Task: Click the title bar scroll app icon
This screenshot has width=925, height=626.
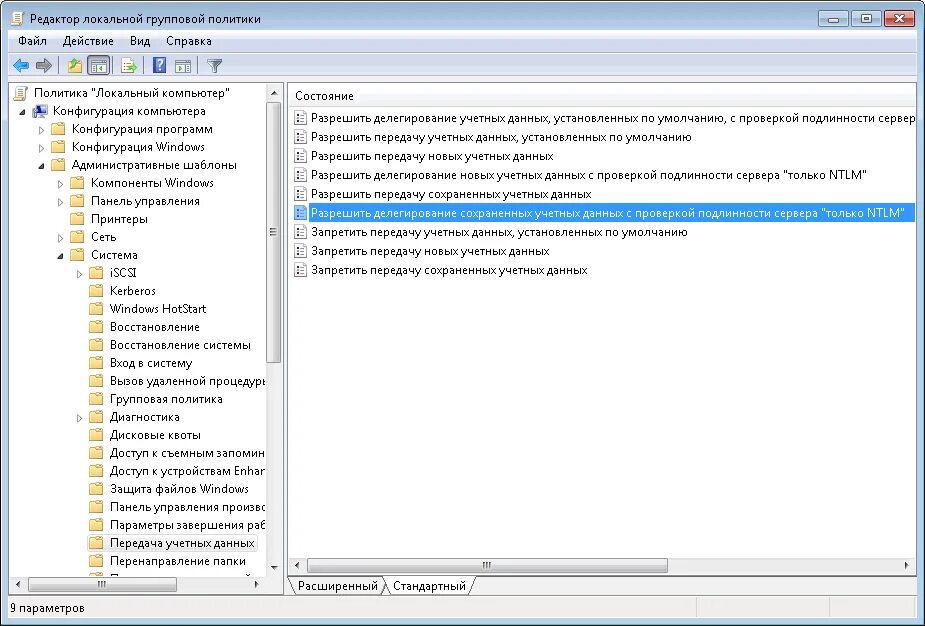Action: click(18, 19)
